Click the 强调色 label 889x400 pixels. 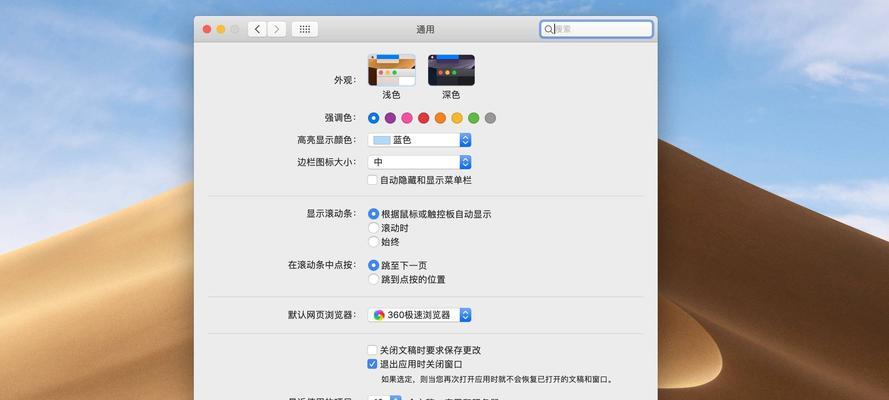(x=340, y=118)
